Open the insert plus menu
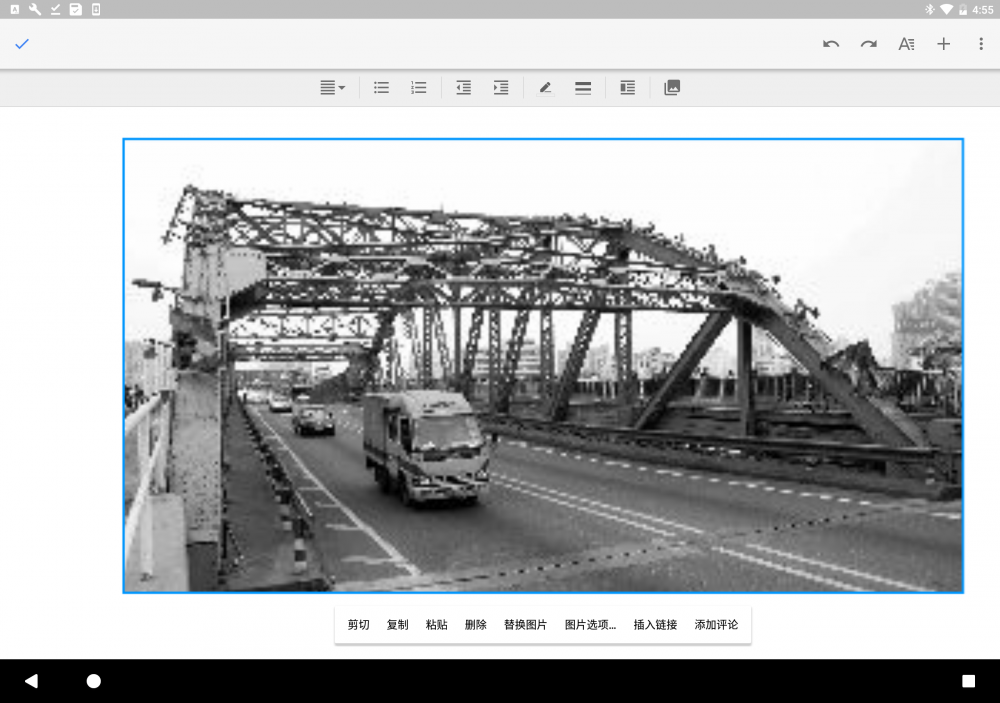 tap(943, 44)
